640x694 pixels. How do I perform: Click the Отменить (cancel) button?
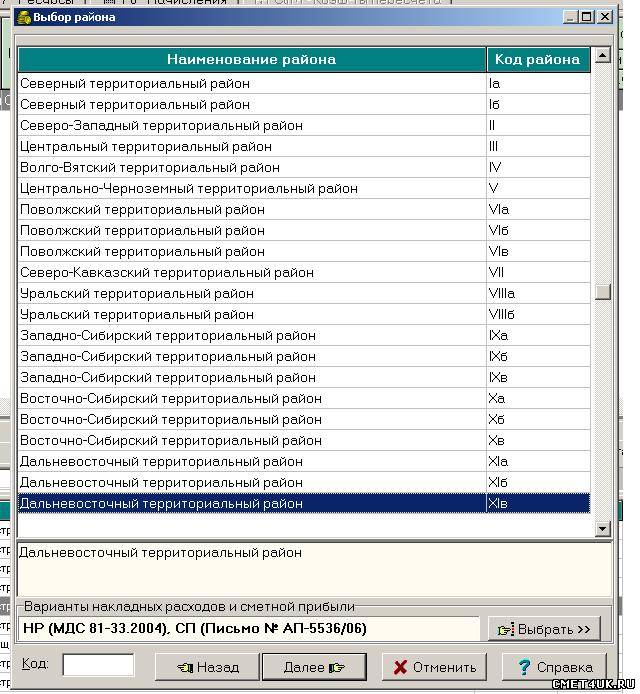[x=434, y=667]
